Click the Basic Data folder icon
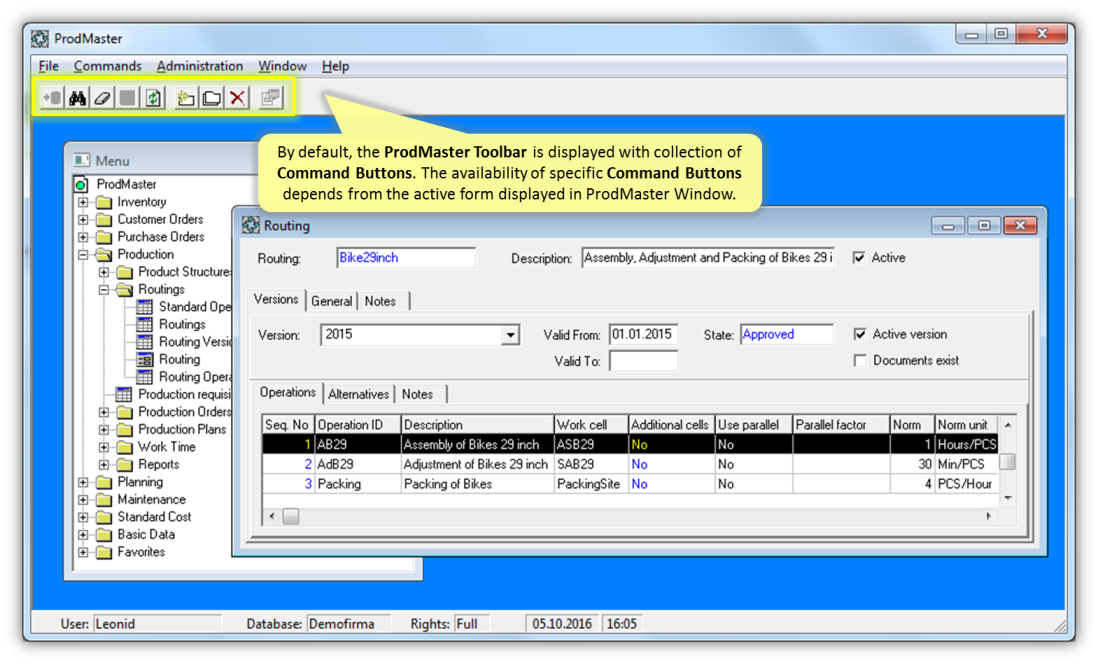This screenshot has width=1098, height=664. tap(104, 534)
